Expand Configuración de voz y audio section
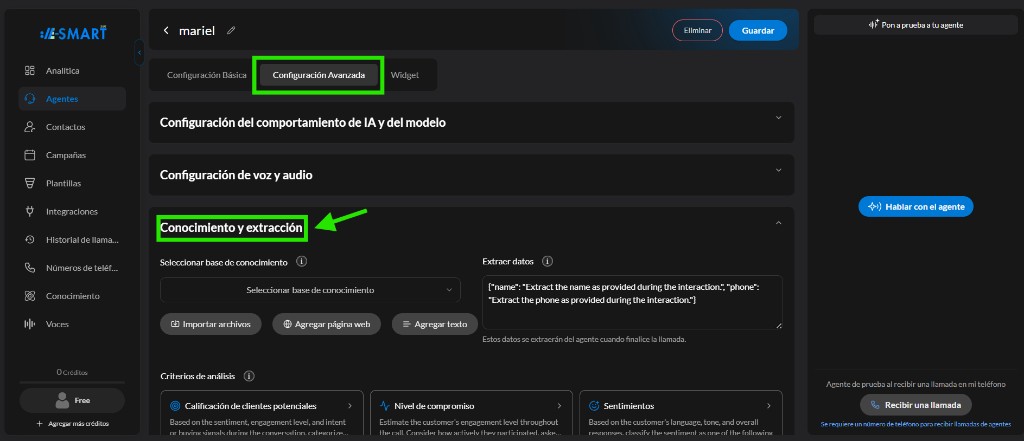The width and height of the screenshot is (1024, 441). coord(778,170)
